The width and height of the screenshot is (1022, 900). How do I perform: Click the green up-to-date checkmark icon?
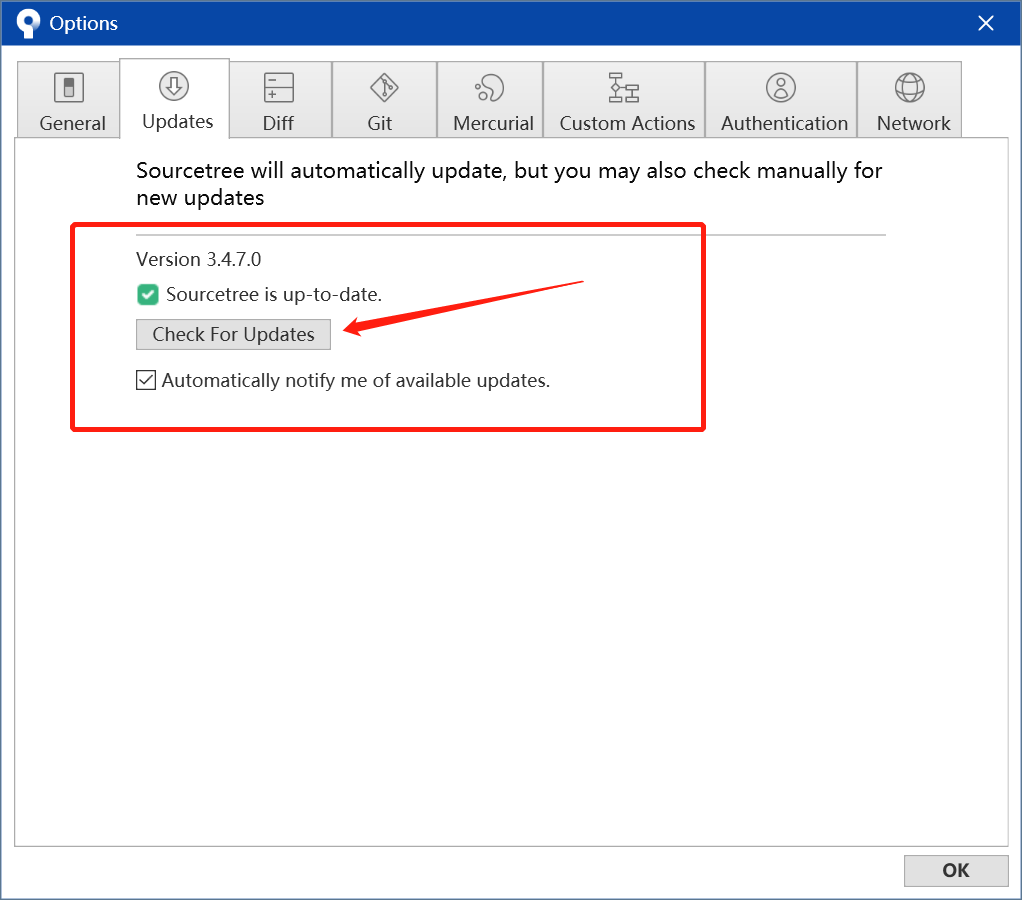pos(148,295)
